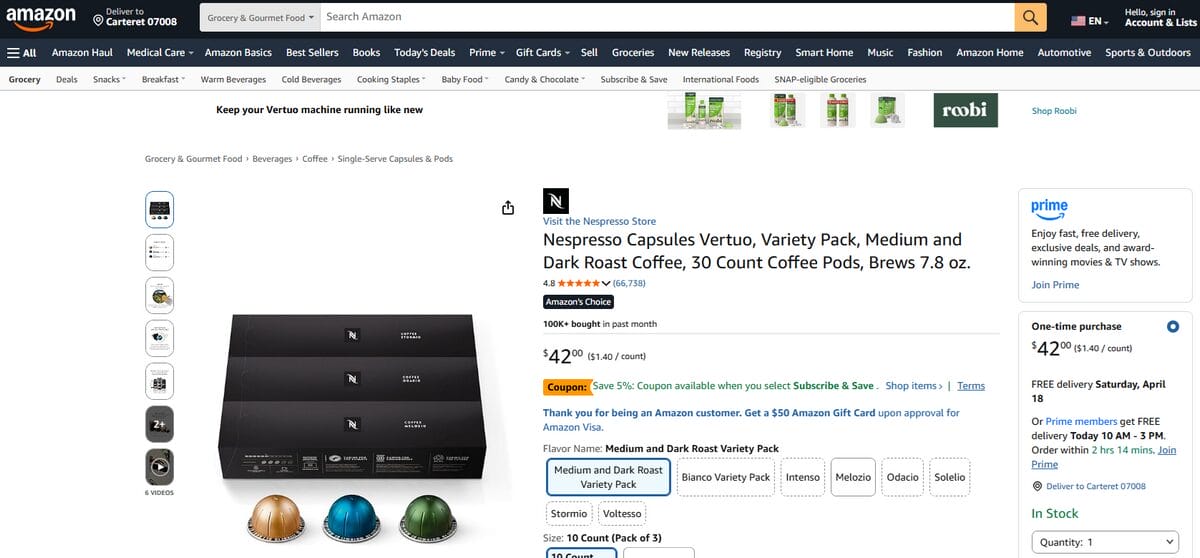Click the Shop items coupon link

[913, 385]
